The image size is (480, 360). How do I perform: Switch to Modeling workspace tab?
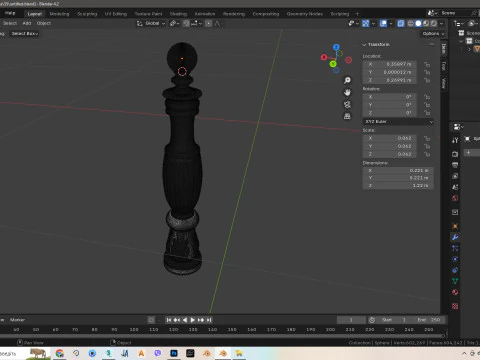coord(59,14)
